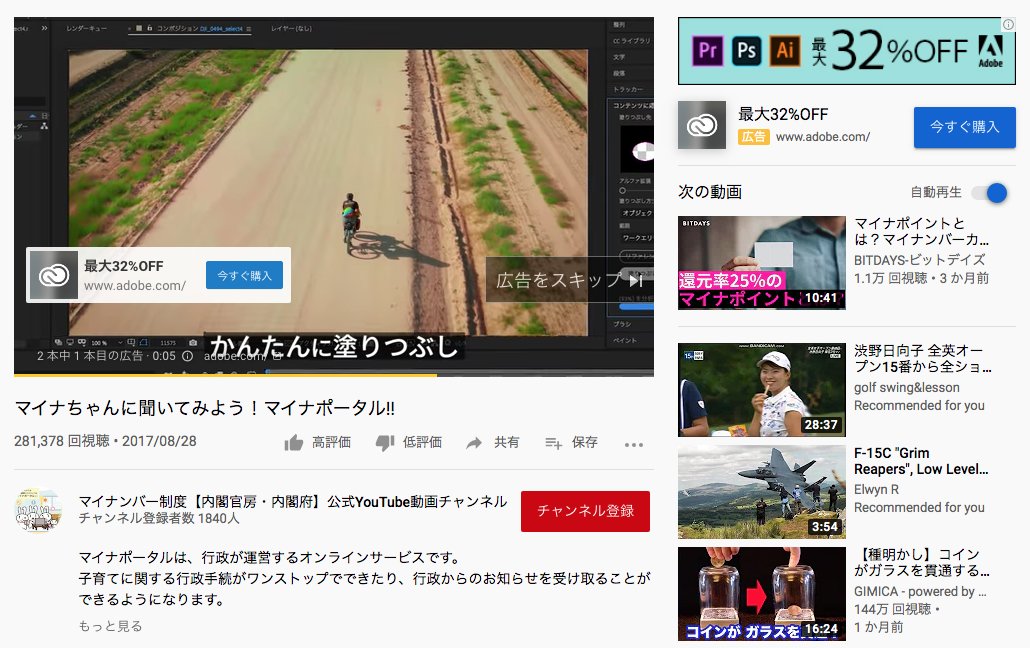Click the golf swing&lesson channel name

pyautogui.click(x=907, y=387)
